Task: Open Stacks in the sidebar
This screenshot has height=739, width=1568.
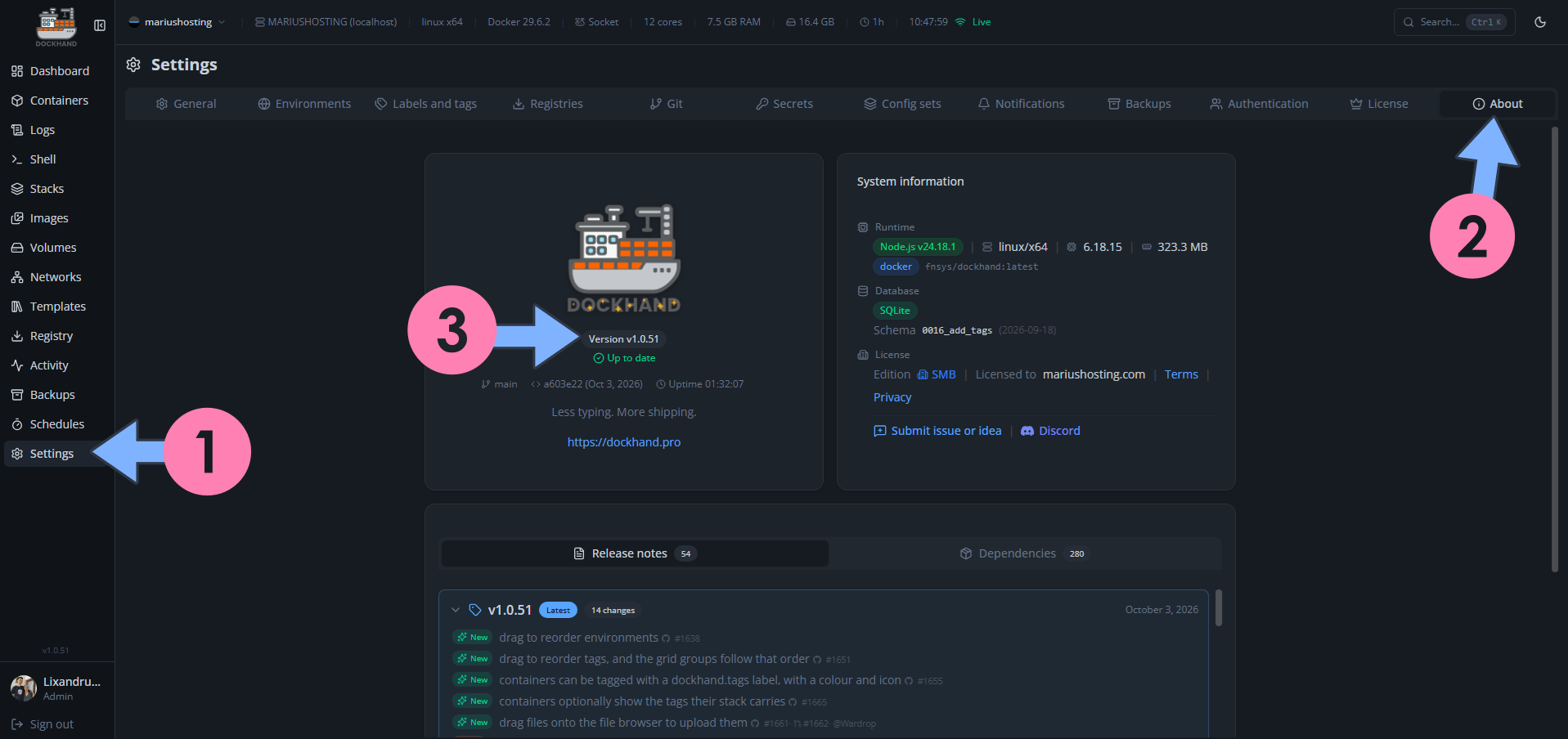Action: pyautogui.click(x=57, y=189)
